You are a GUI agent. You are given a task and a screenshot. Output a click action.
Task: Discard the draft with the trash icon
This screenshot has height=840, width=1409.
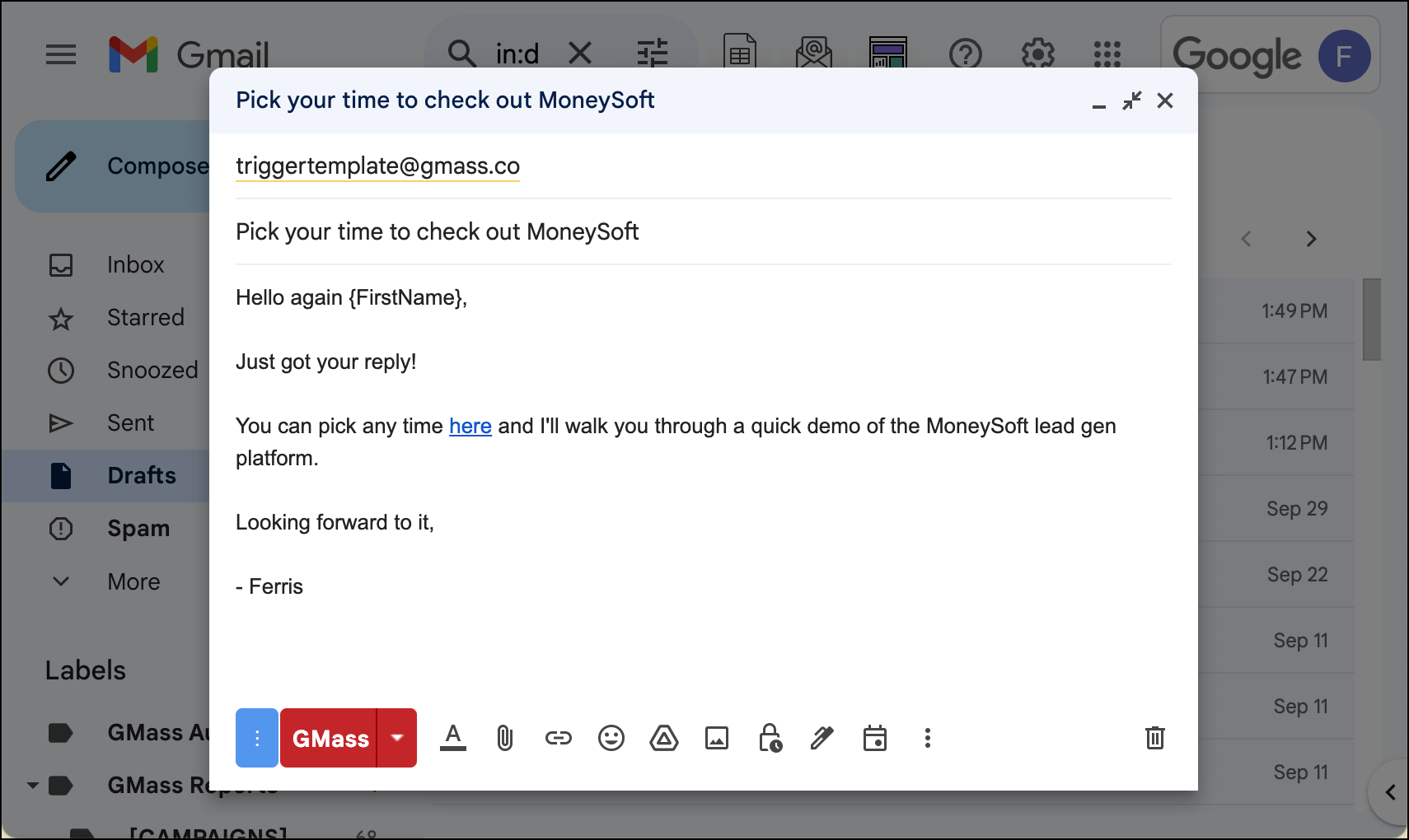(x=1155, y=738)
